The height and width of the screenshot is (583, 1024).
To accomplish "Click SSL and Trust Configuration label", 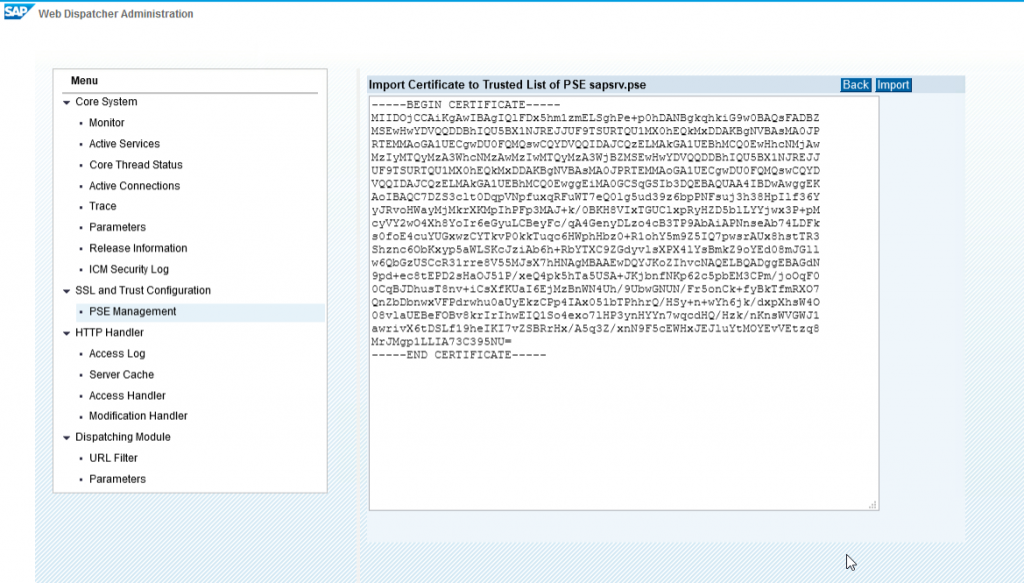I will click(x=143, y=291).
